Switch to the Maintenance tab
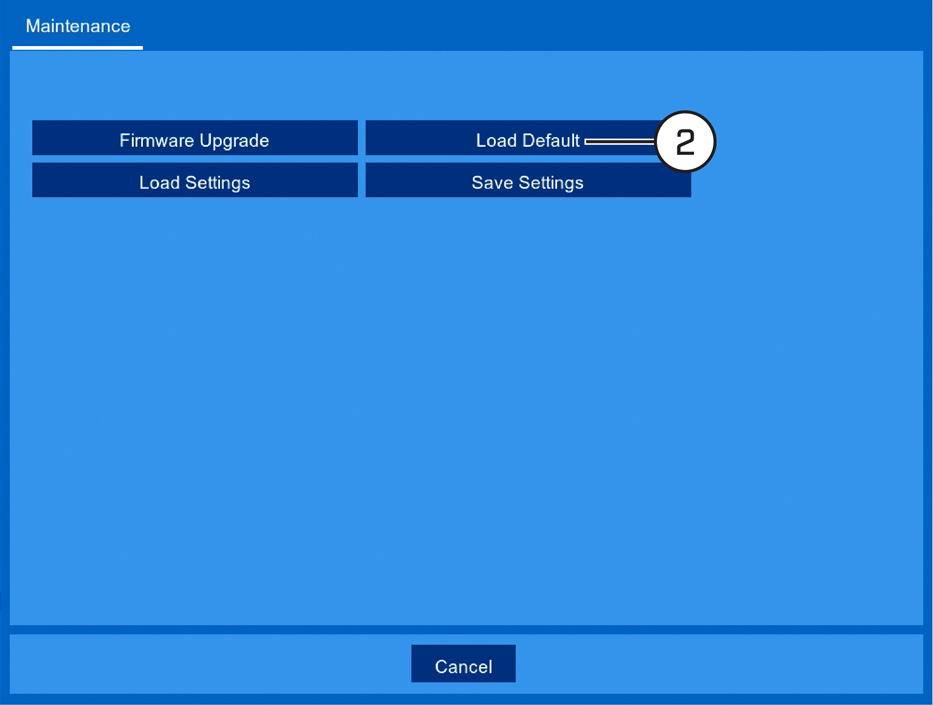 click(77, 26)
